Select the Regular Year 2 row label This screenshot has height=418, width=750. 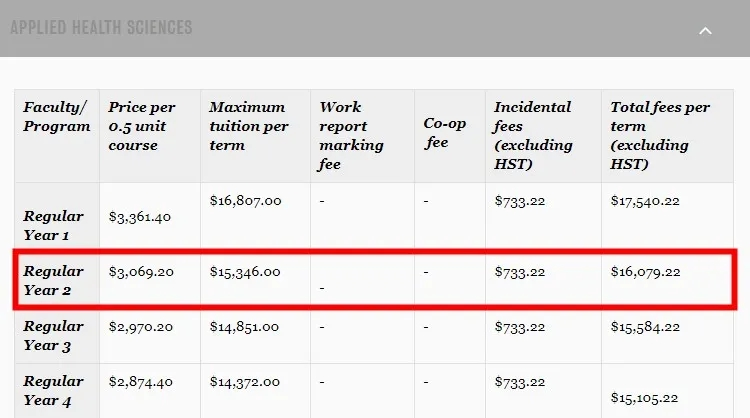[x=54, y=281]
